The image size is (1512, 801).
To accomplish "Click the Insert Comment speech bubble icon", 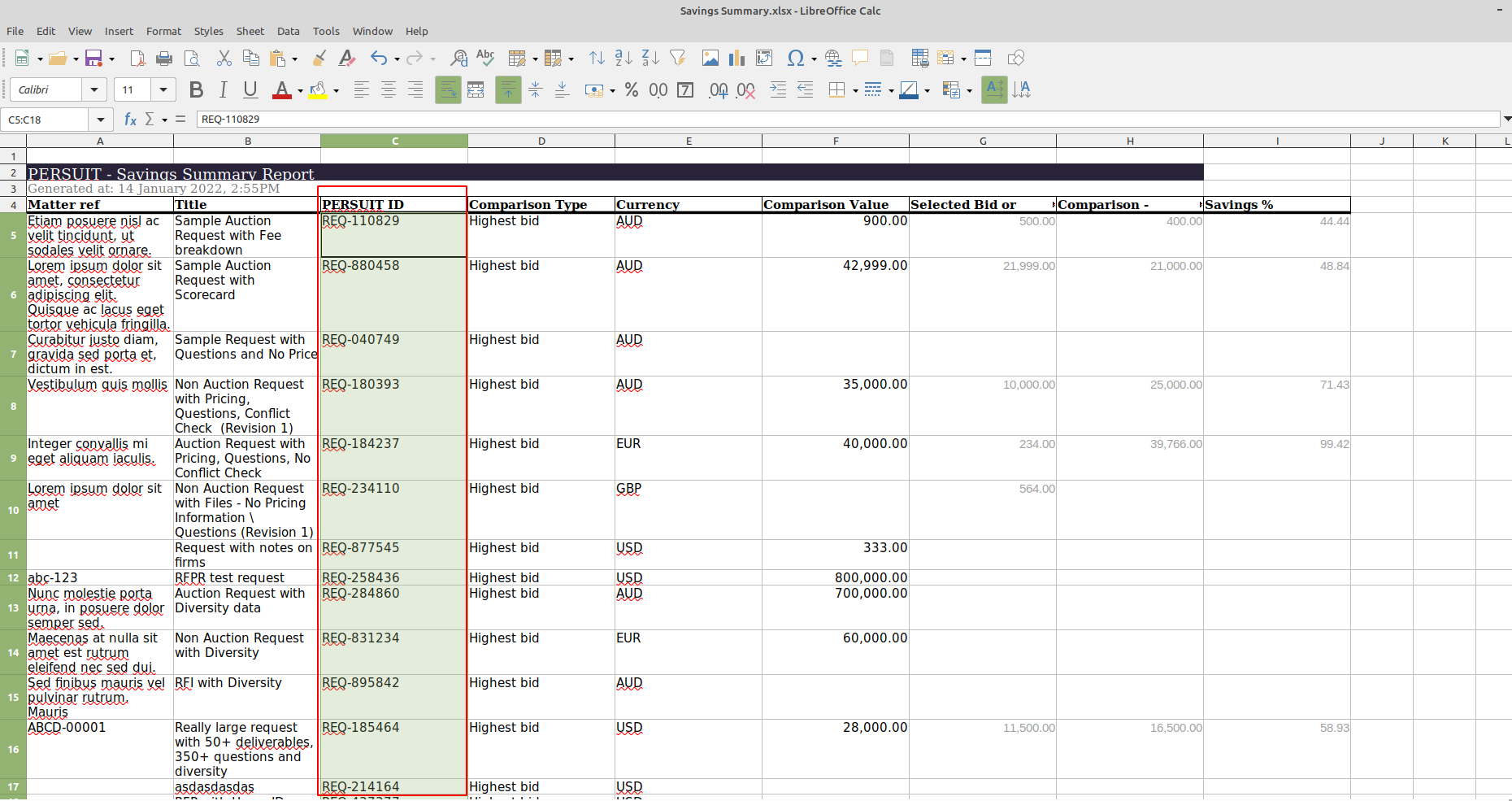I will (859, 59).
